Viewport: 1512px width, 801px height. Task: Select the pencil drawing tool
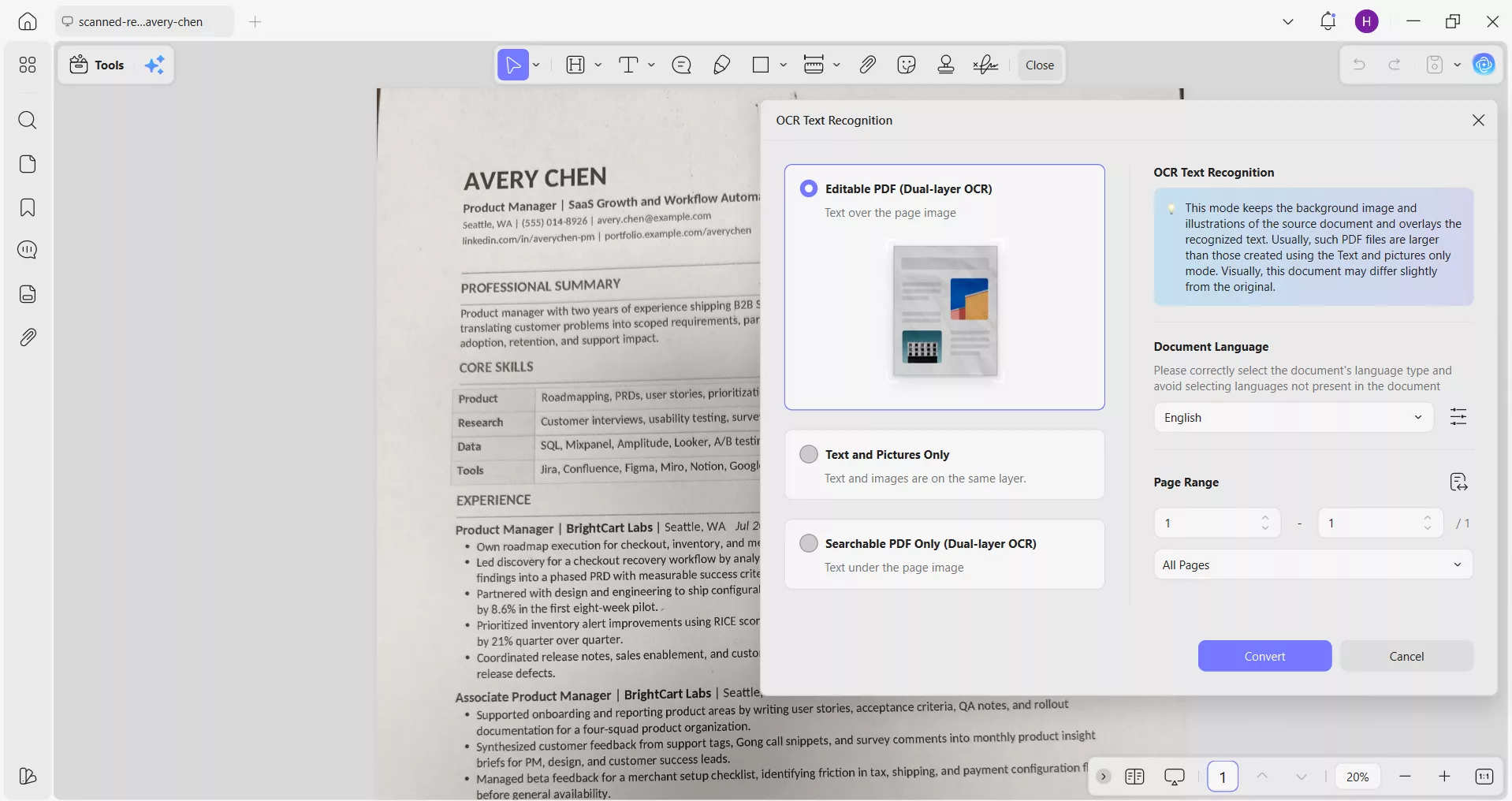(x=721, y=65)
